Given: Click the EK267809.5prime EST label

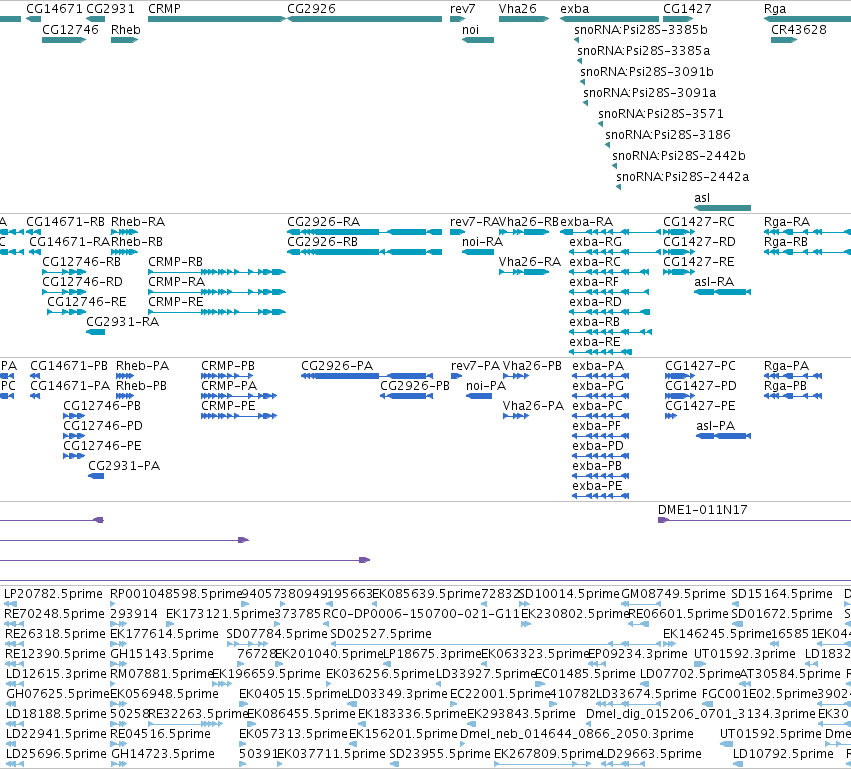Looking at the screenshot, I should pos(548,754).
